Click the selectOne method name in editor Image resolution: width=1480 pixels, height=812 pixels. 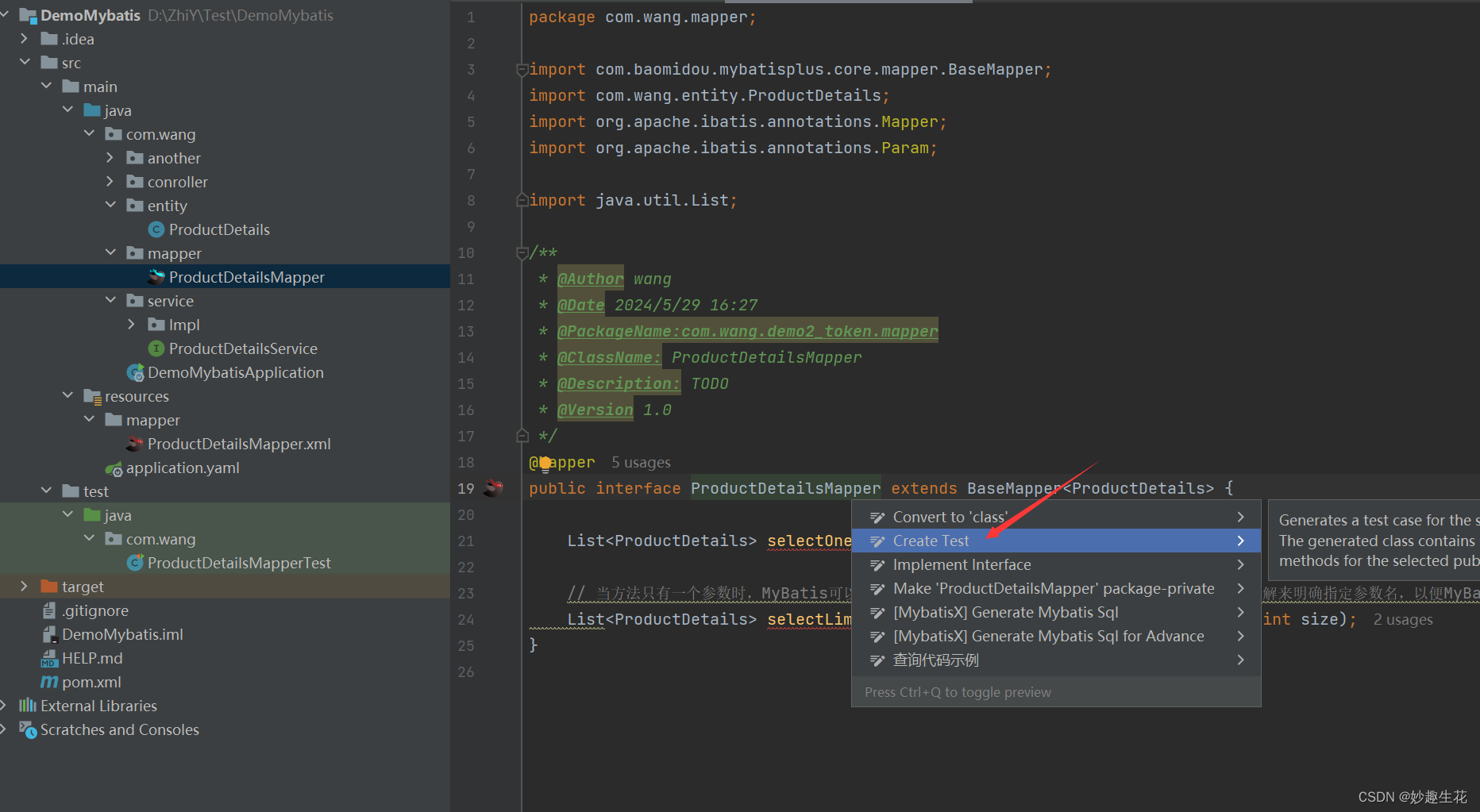[809, 541]
